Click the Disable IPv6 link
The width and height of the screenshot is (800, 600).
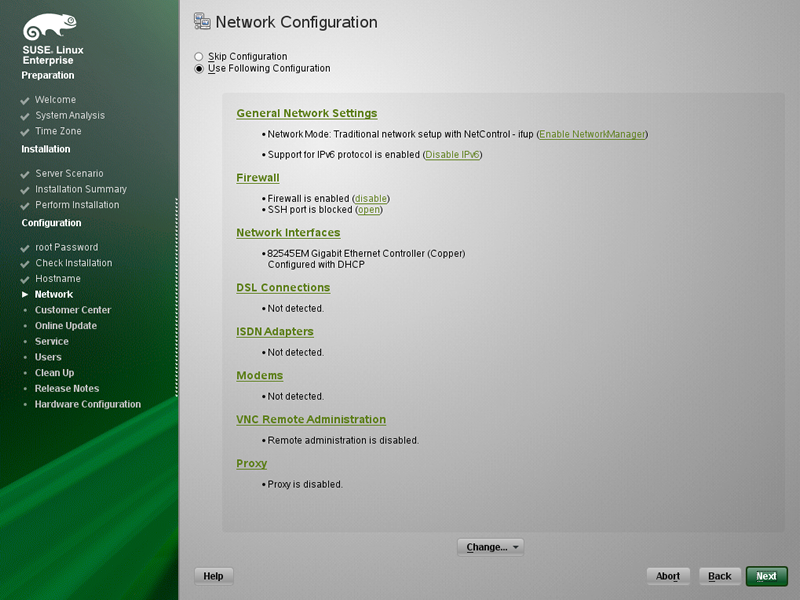click(x=452, y=155)
